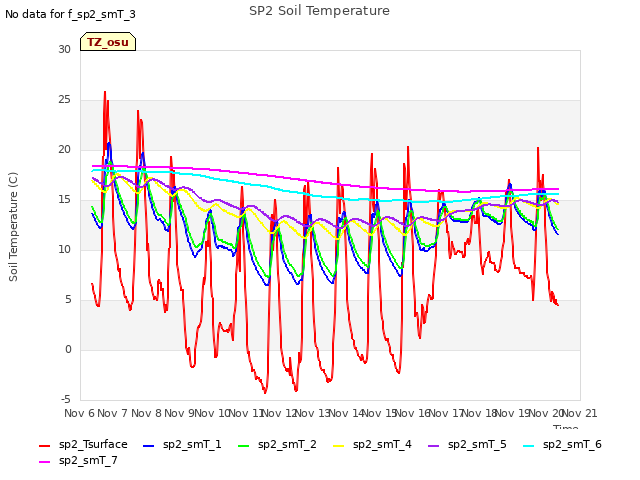This screenshot has width=640, height=480.
Task: Click the 30 y-axis tick label
Action: [64, 49]
